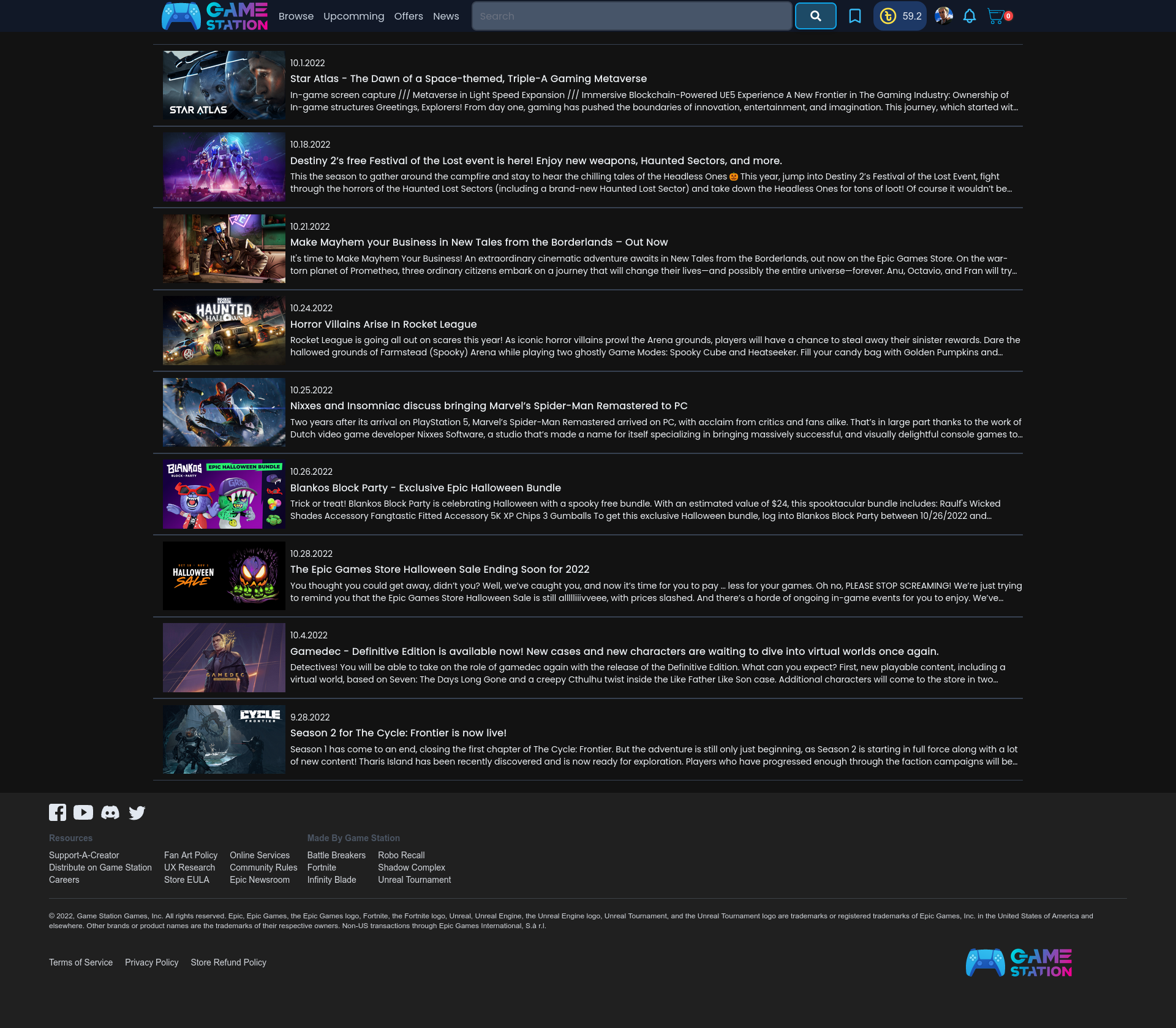Open The Cycle Frontier article thumbnail

pos(224,739)
